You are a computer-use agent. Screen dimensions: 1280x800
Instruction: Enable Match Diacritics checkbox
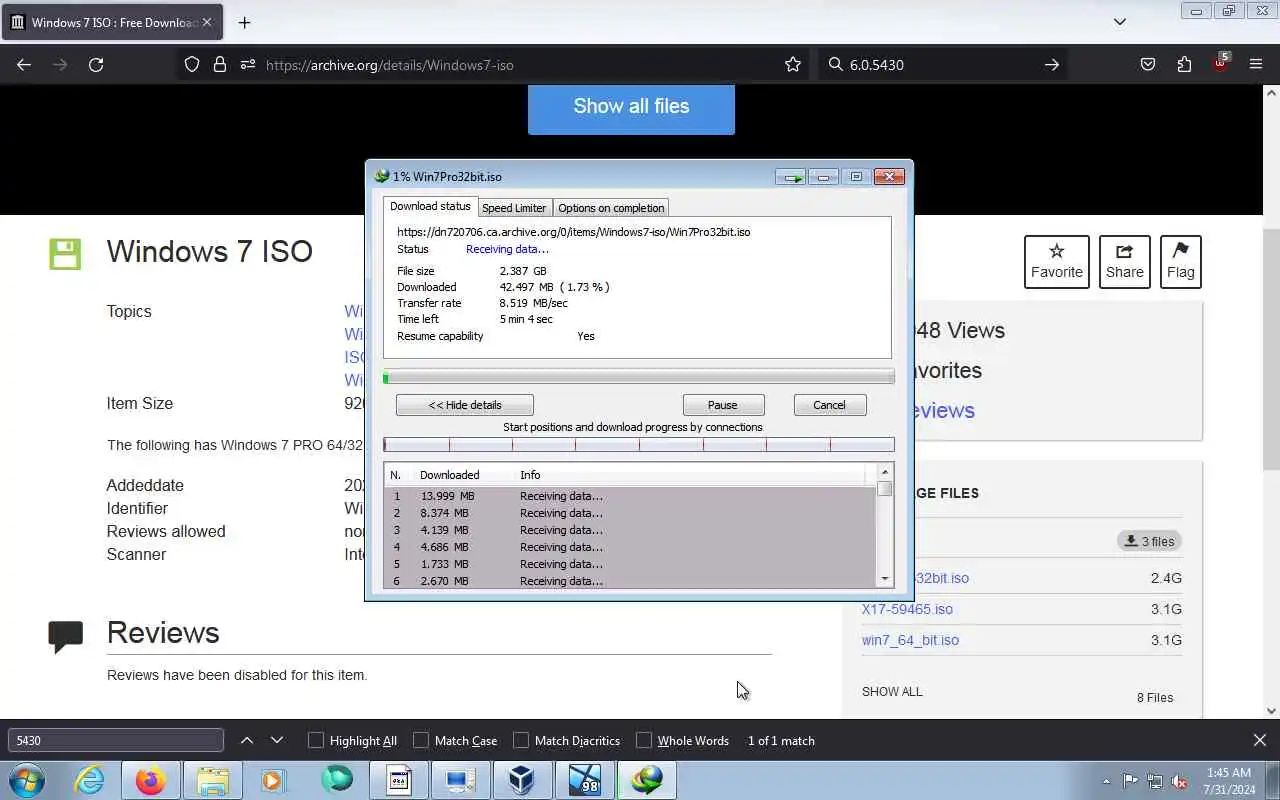521,741
